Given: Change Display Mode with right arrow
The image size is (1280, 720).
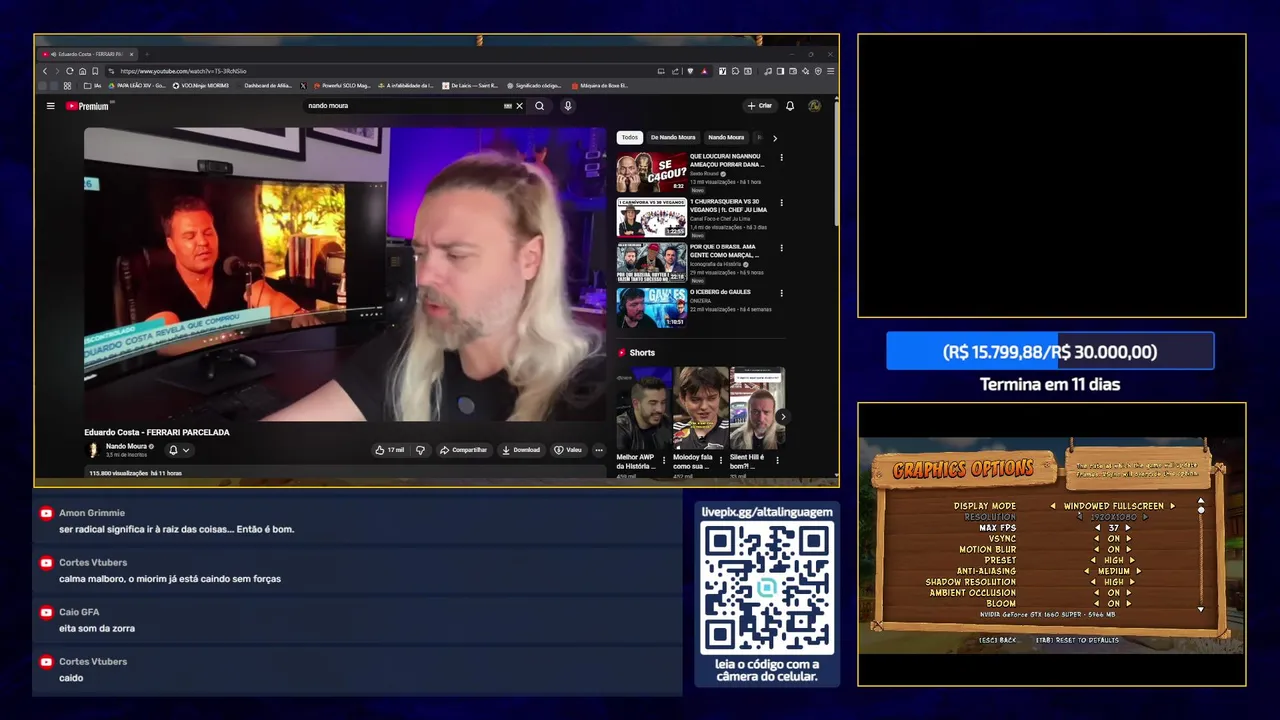Looking at the screenshot, I should pos(1172,506).
